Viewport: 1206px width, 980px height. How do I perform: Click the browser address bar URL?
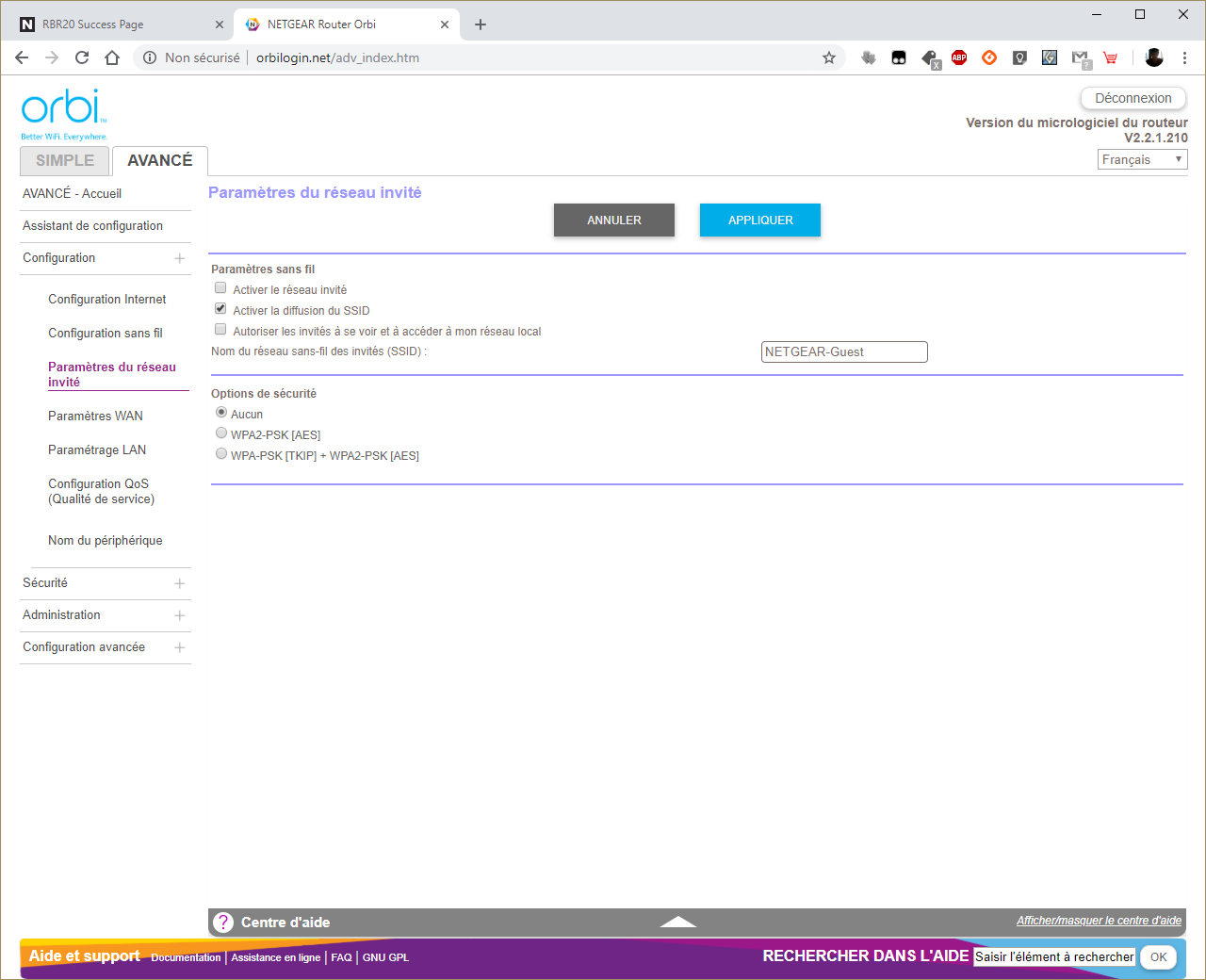pyautogui.click(x=337, y=57)
